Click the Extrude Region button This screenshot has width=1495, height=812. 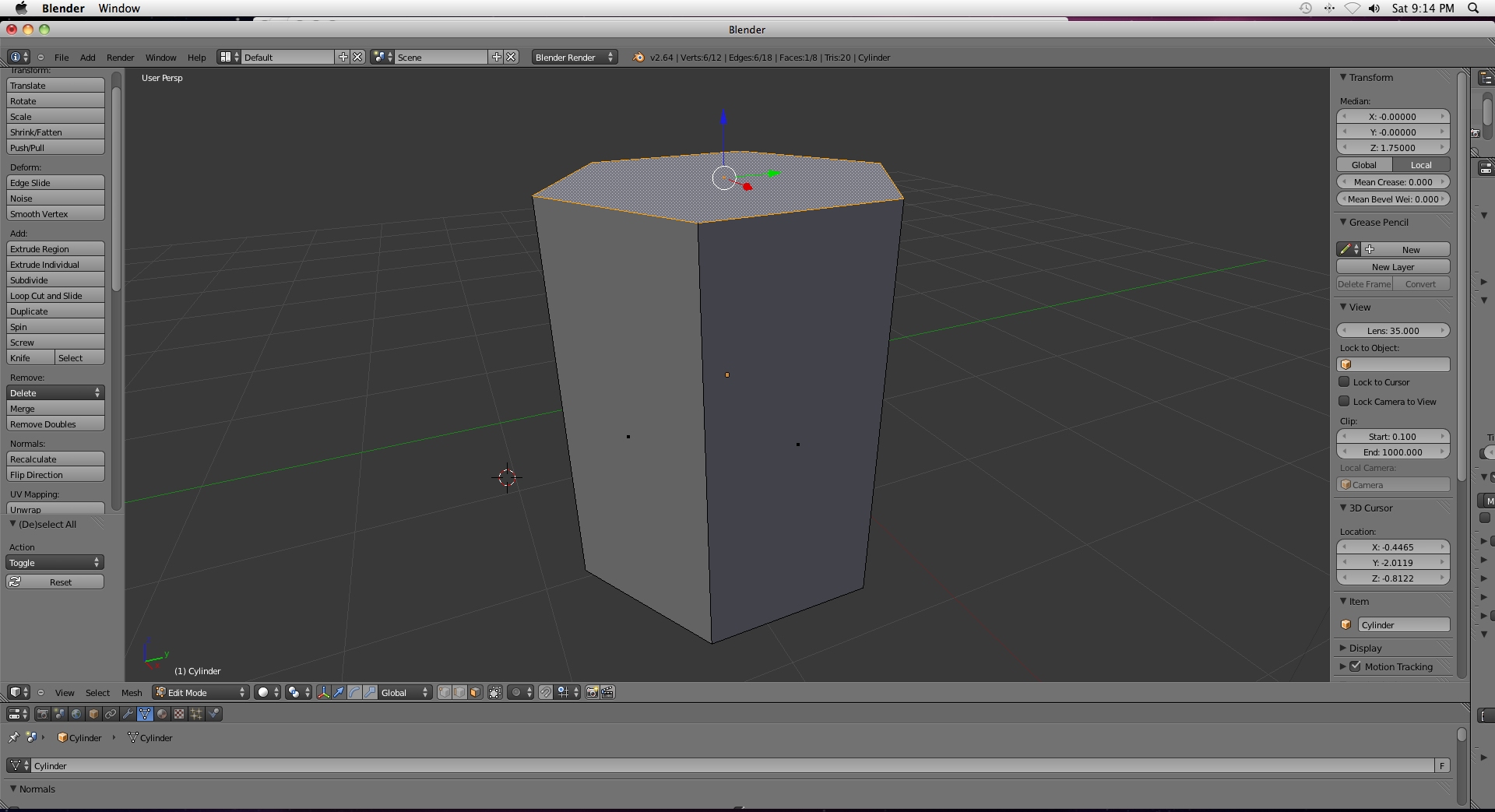click(55, 248)
